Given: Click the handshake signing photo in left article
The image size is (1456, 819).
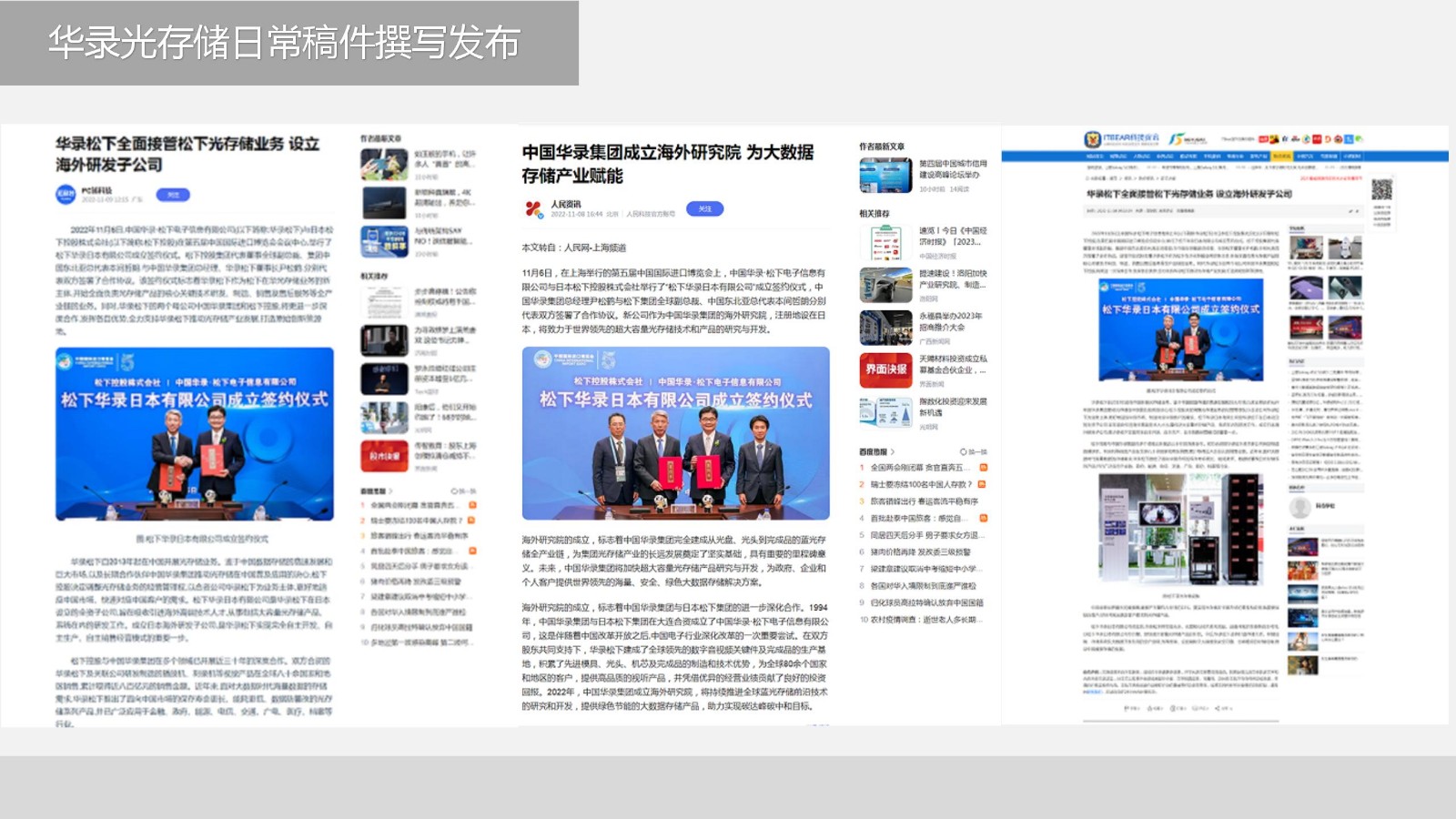Looking at the screenshot, I should pyautogui.click(x=194, y=433).
